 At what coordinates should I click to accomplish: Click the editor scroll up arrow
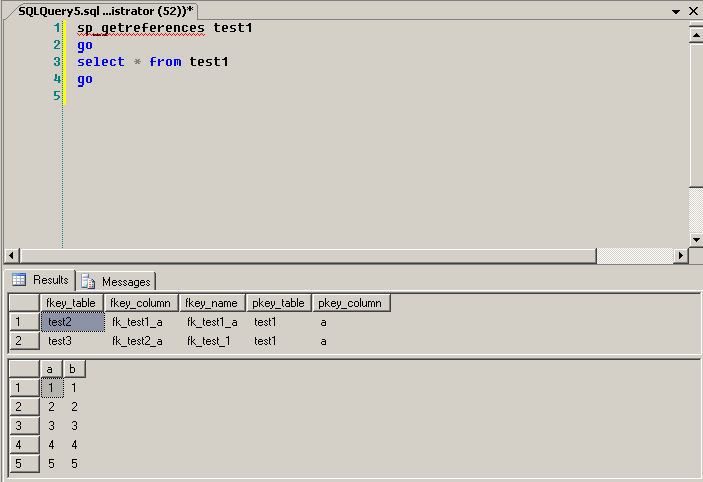[696, 35]
